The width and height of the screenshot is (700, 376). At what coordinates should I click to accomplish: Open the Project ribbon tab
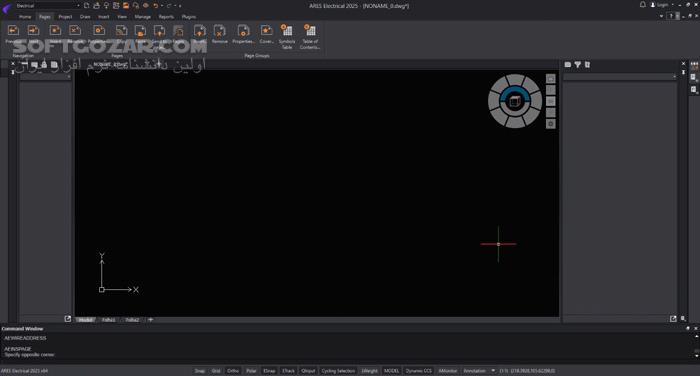[x=65, y=17]
